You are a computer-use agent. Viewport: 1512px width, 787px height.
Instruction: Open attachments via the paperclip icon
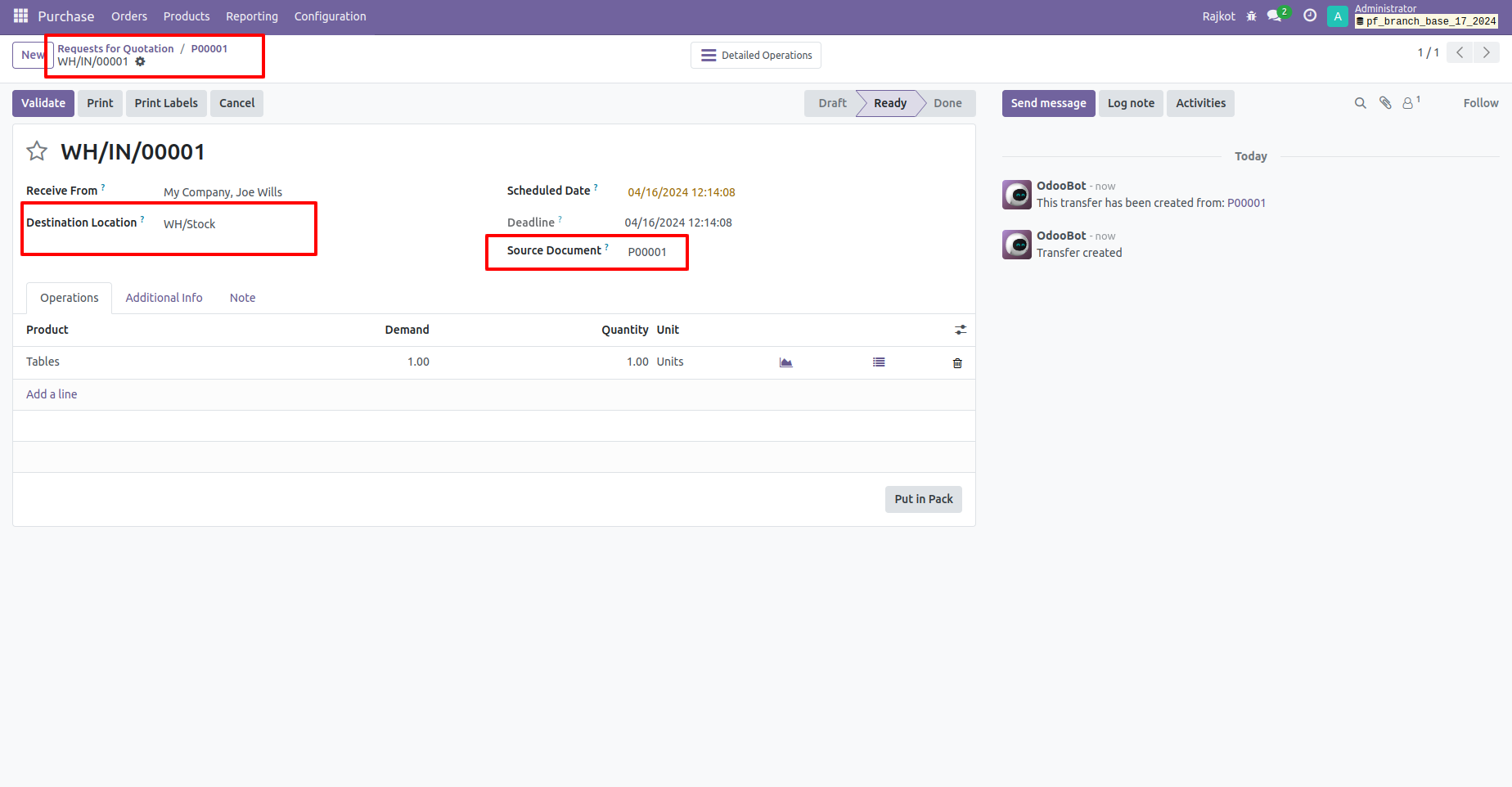click(x=1384, y=103)
